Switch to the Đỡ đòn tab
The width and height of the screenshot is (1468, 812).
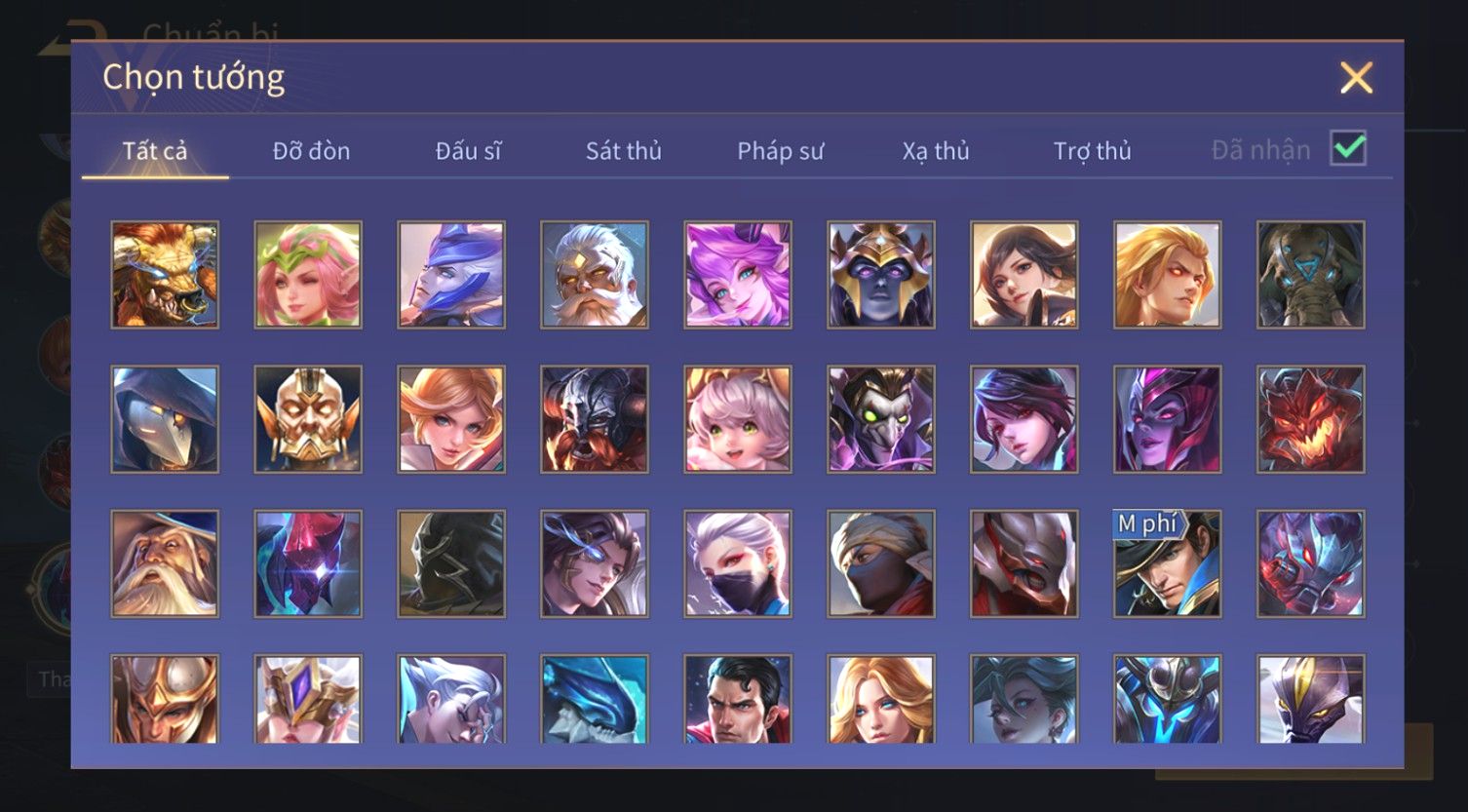pyautogui.click(x=311, y=151)
